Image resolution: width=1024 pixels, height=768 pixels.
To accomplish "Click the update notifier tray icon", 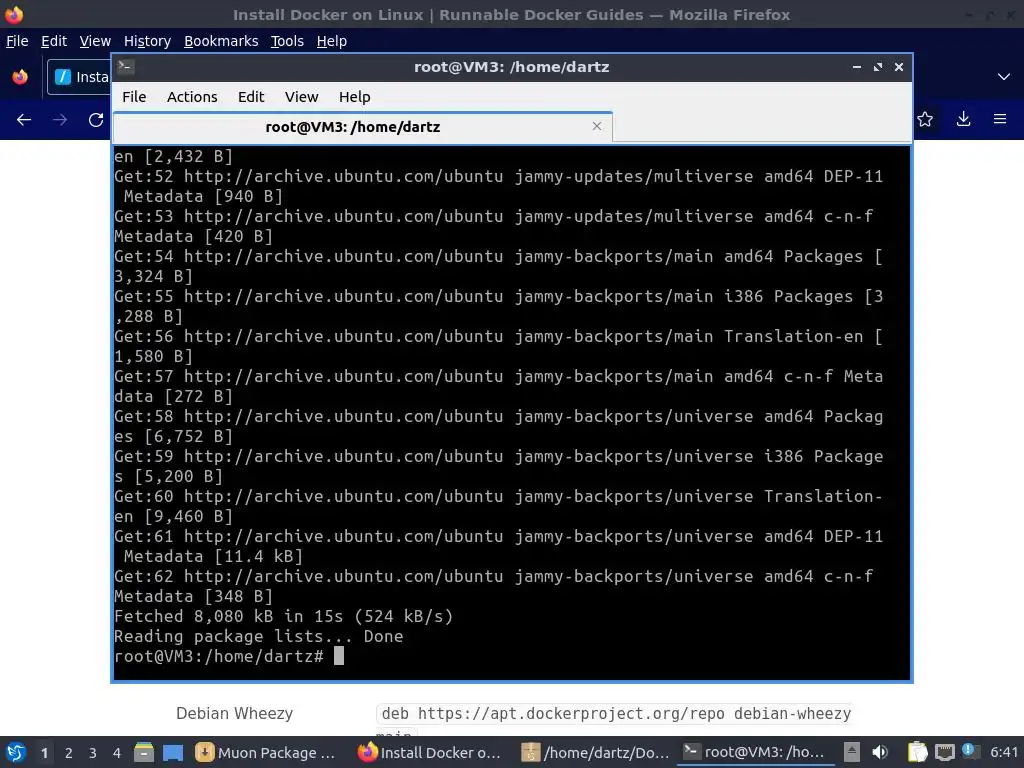I will point(970,751).
